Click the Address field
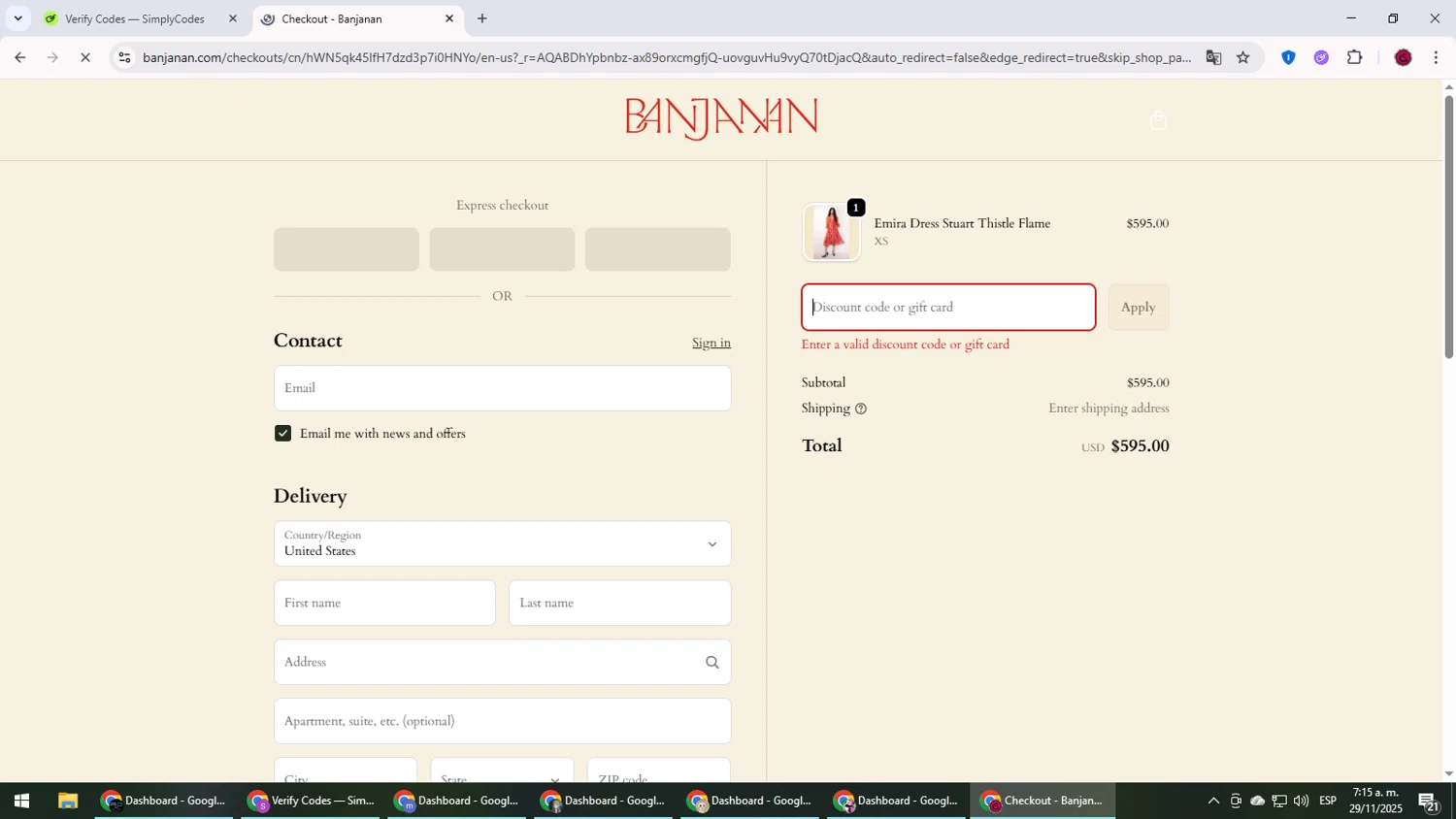 point(503,662)
